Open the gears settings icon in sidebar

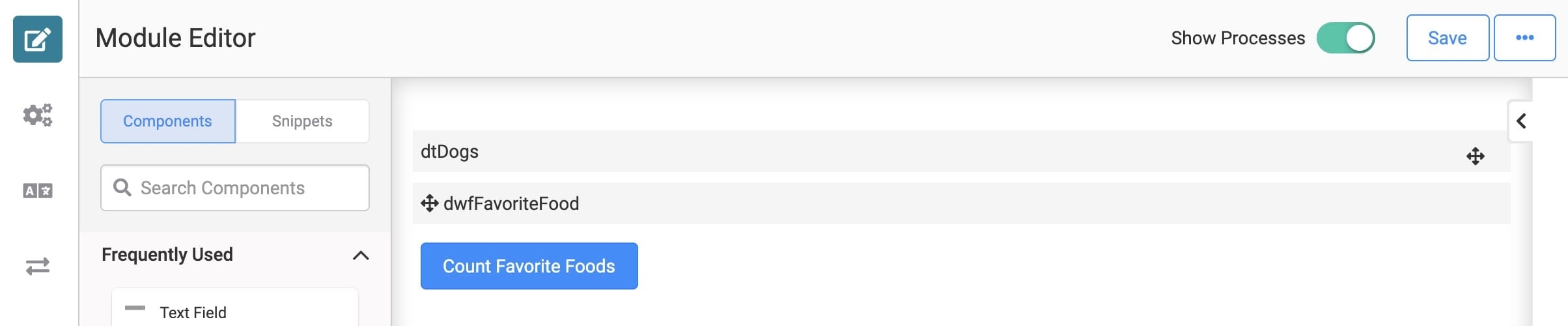[x=38, y=115]
